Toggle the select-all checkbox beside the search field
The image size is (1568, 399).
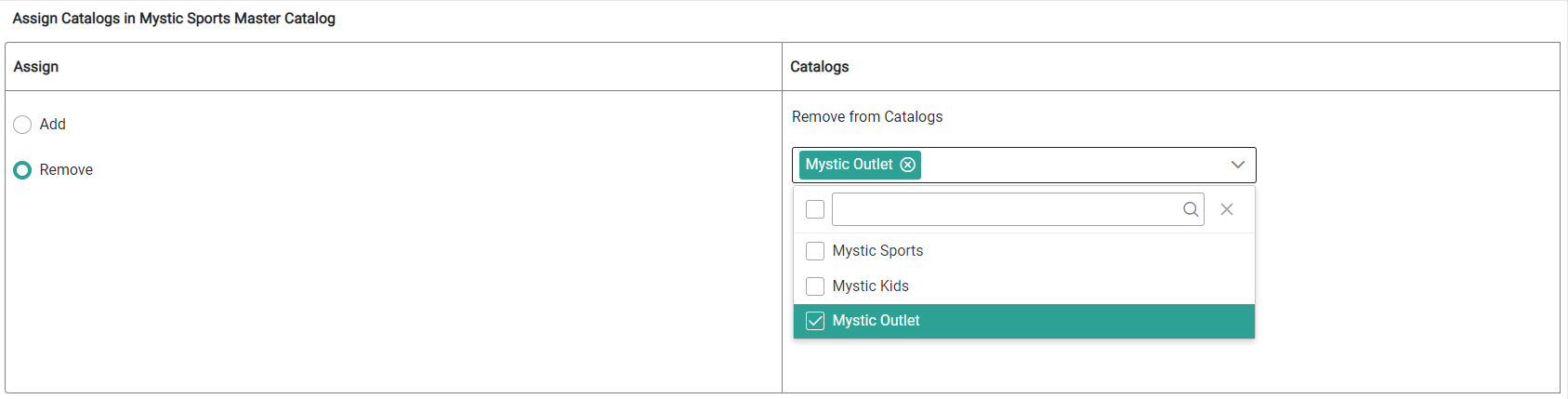click(815, 209)
